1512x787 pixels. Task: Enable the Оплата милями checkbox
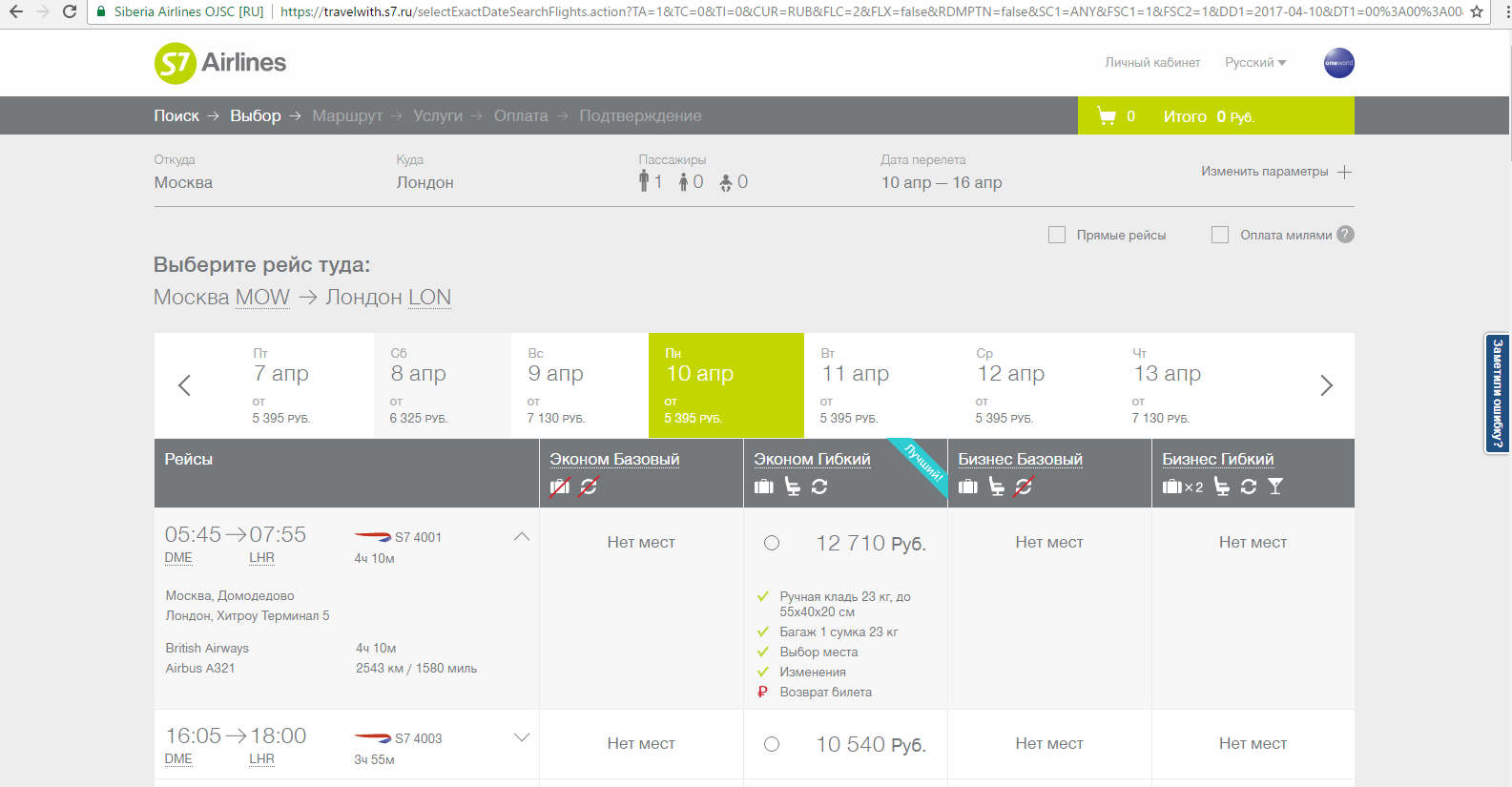tap(1220, 235)
